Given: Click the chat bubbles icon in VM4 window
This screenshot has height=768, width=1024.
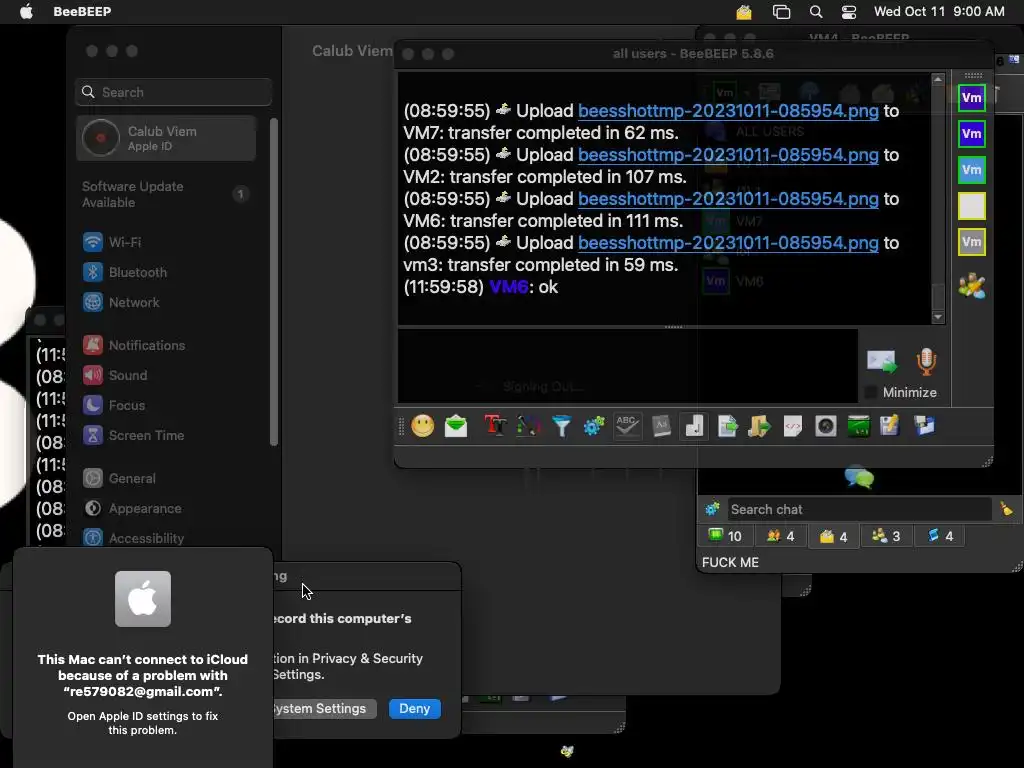Looking at the screenshot, I should click(x=859, y=478).
